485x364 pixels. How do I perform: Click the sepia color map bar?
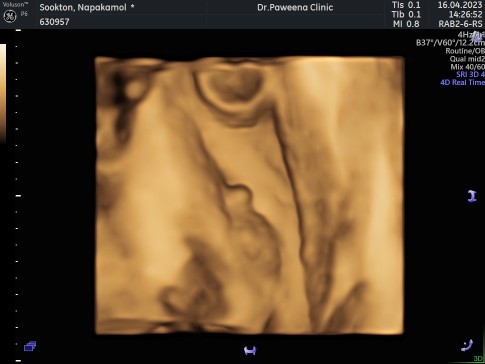3,94
